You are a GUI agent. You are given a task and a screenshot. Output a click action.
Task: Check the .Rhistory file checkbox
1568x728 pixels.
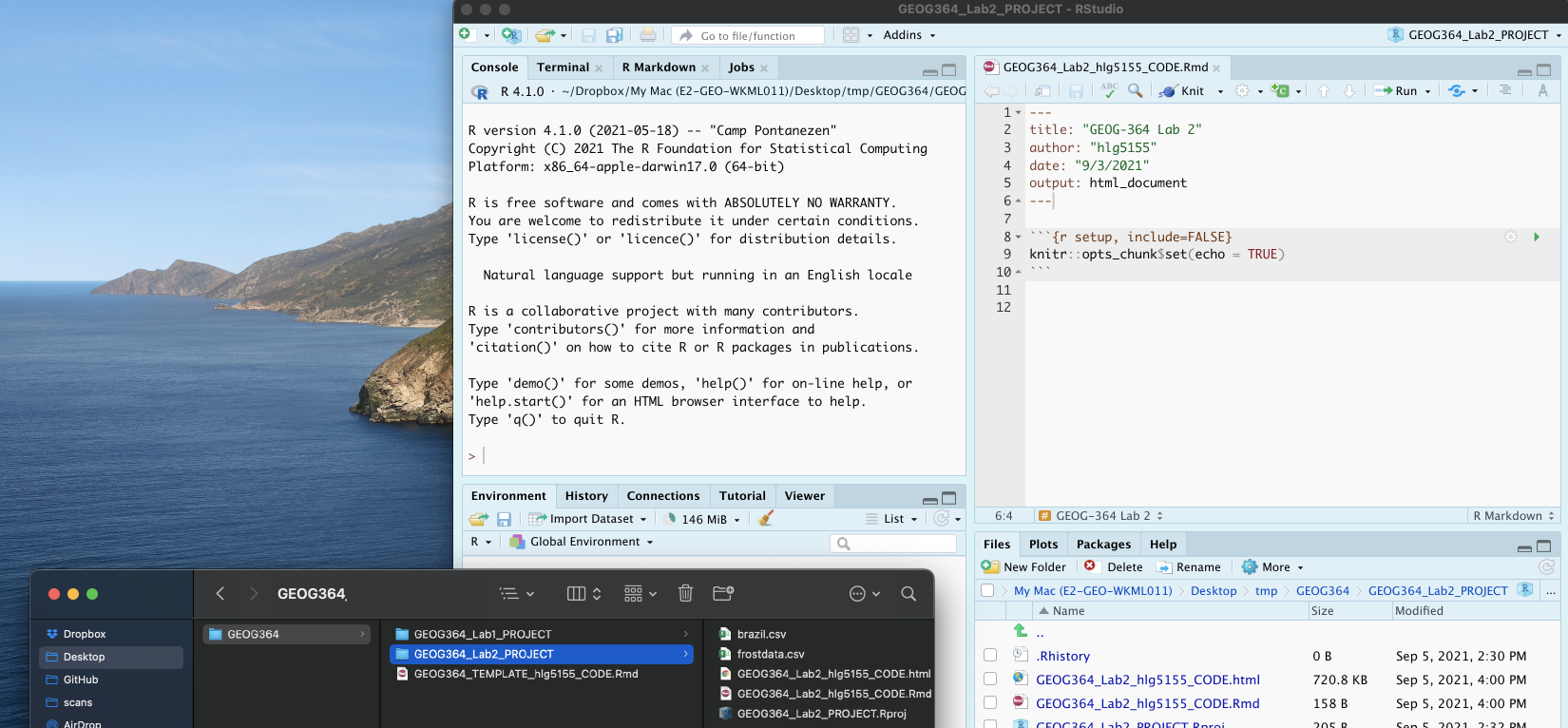click(990, 655)
